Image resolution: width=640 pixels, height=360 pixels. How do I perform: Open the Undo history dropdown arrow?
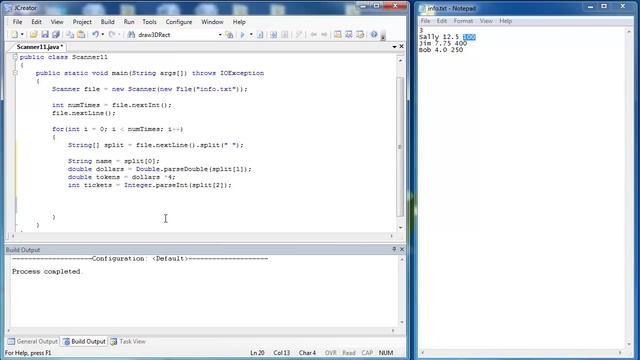(x=102, y=35)
